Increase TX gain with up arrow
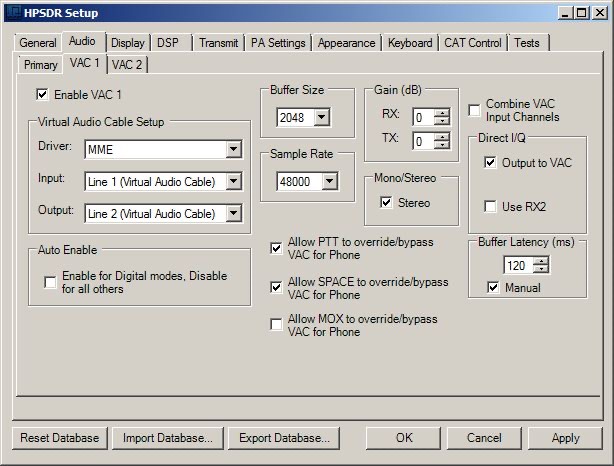The image size is (614, 466). (x=442, y=137)
